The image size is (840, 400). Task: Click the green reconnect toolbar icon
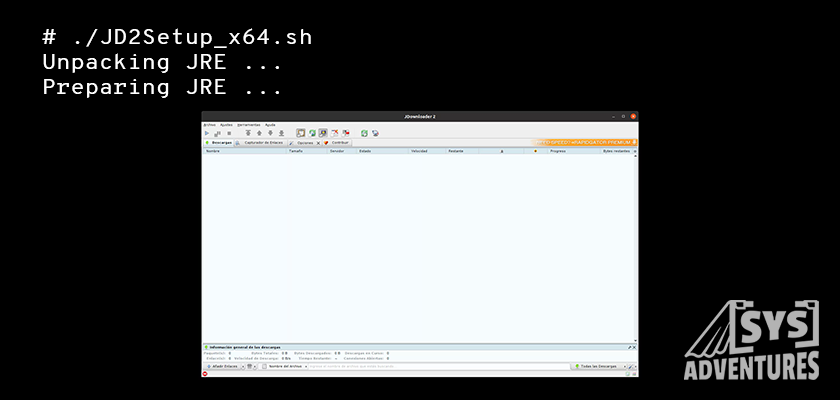tap(364, 133)
